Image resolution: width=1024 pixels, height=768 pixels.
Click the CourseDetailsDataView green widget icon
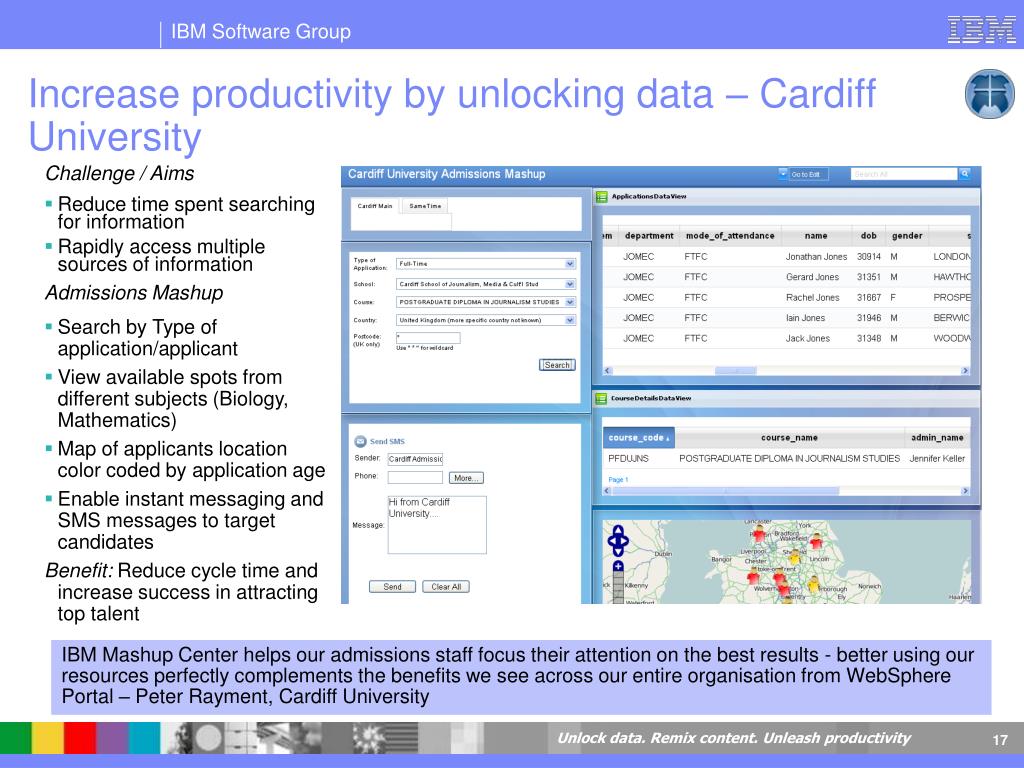601,398
